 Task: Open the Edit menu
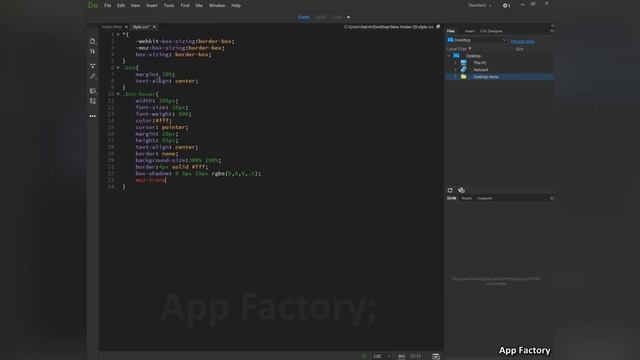click(x=121, y=6)
